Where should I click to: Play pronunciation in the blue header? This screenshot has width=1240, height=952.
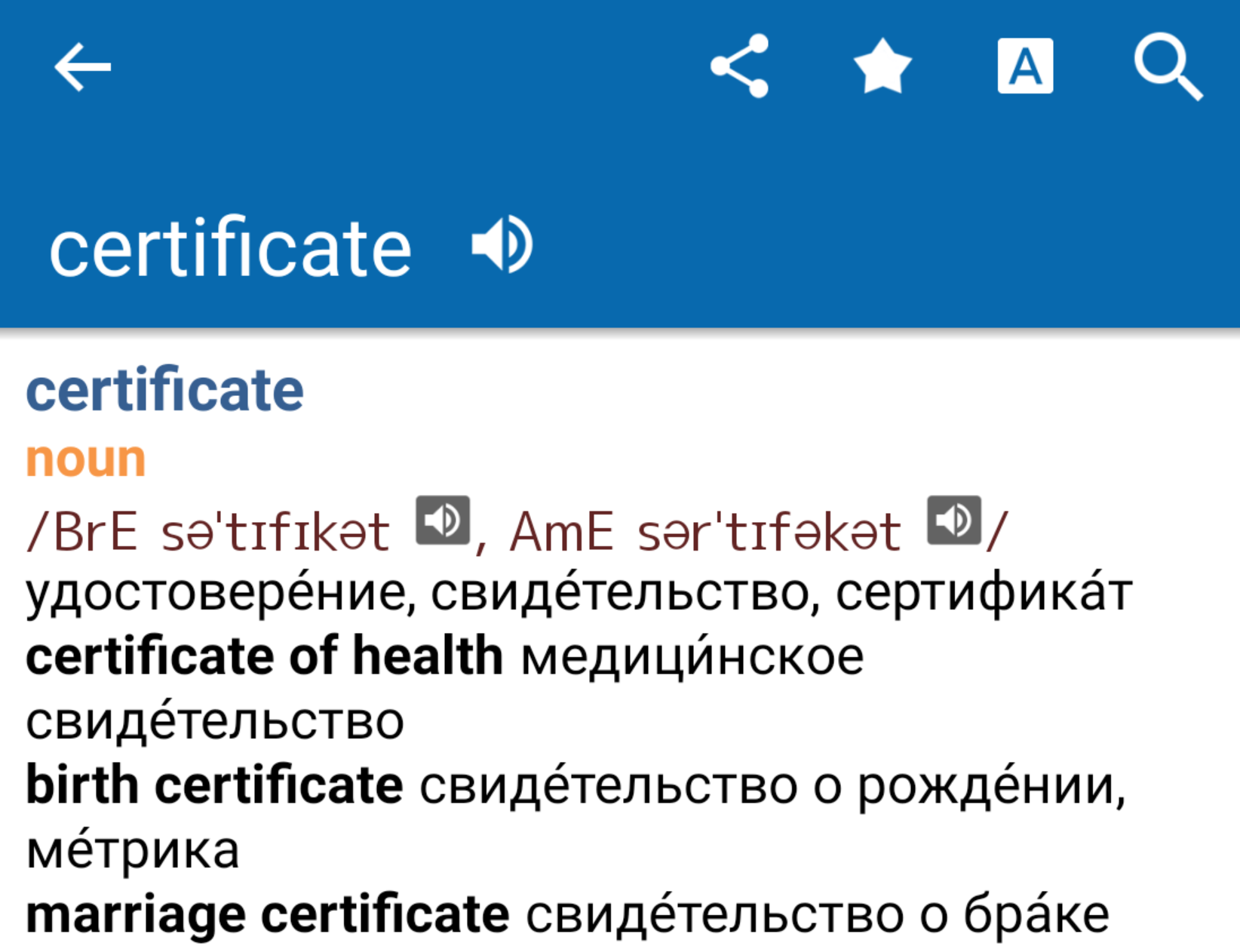pyautogui.click(x=502, y=244)
